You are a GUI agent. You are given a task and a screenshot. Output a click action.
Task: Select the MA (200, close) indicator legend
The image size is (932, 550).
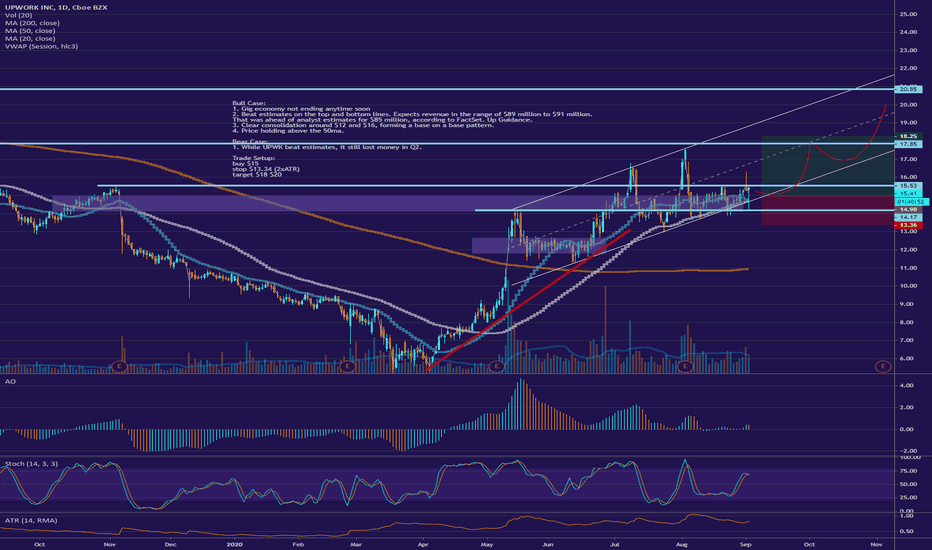tap(32, 23)
